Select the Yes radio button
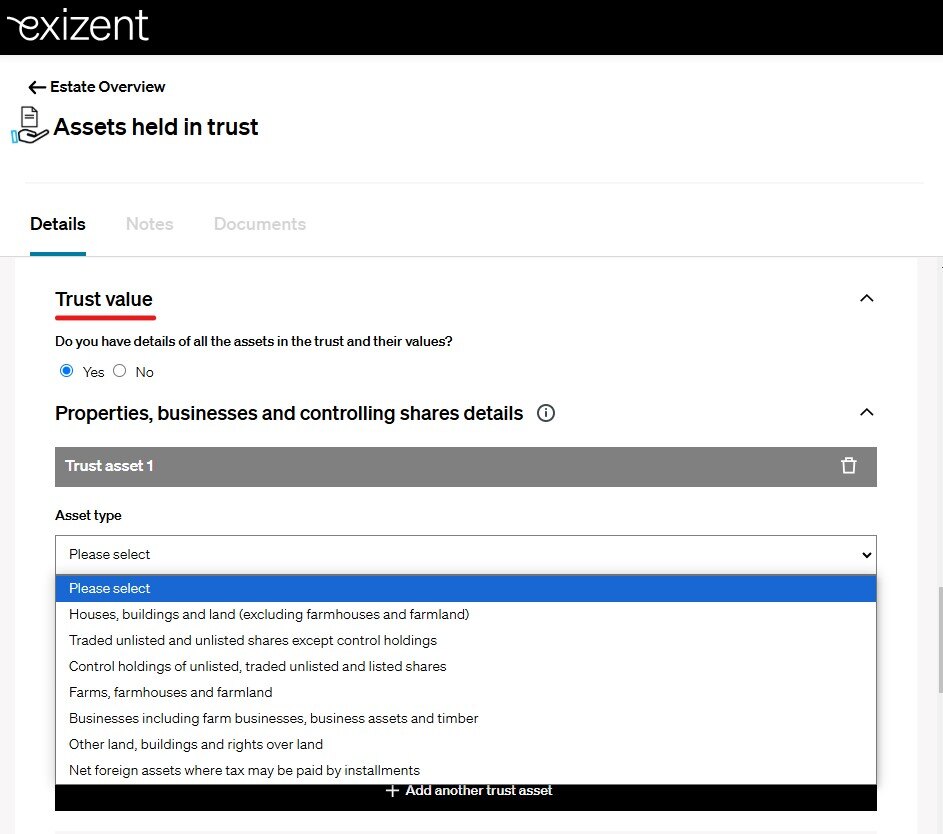The image size is (943, 834). [x=67, y=371]
